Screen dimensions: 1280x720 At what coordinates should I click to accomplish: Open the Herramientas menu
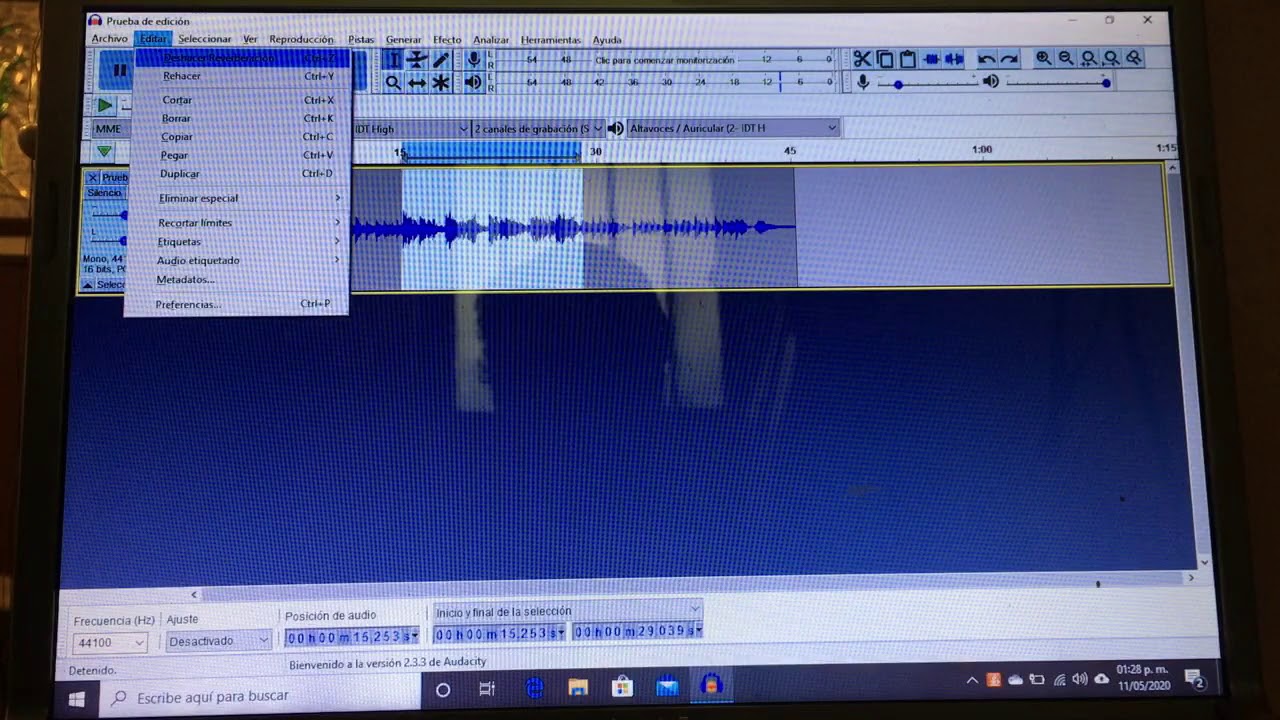(x=550, y=40)
